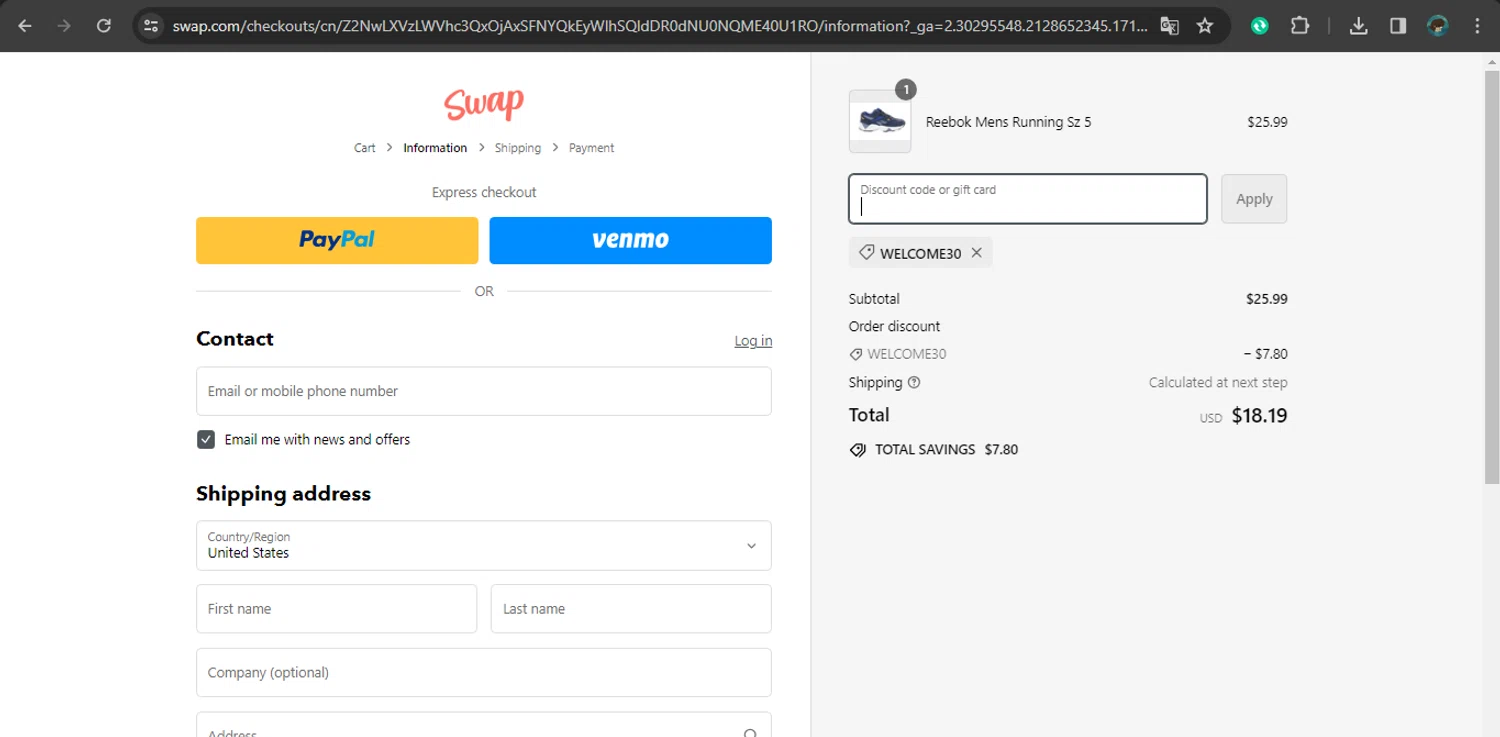This screenshot has height=737, width=1500.
Task: Click the "Subtotal" label
Action: point(874,299)
